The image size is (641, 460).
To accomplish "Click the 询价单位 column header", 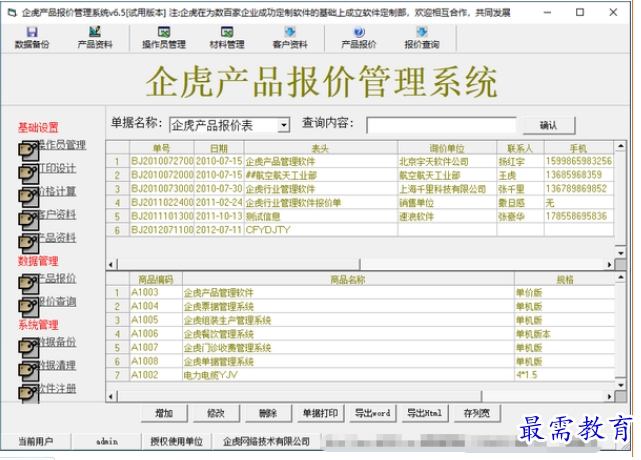I will tap(447, 148).
